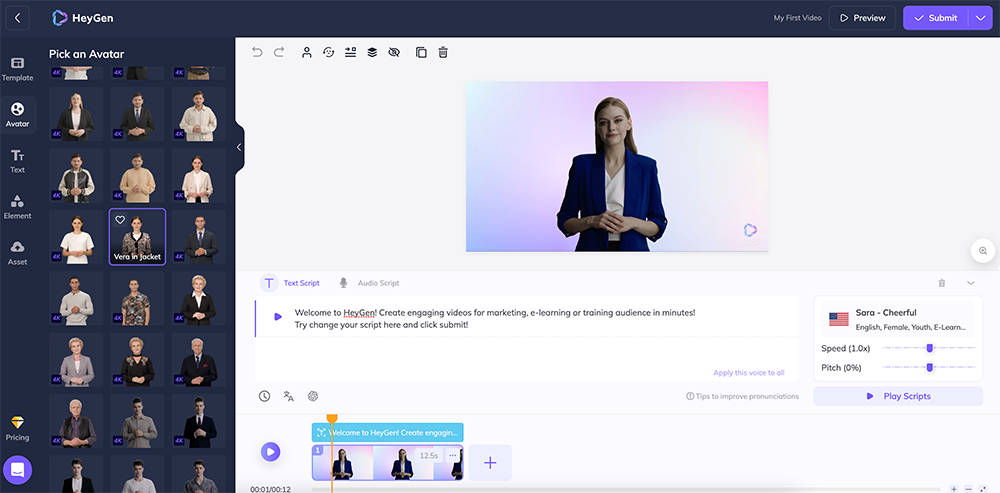Delete the selection with the toolbar trash icon
1000x493 pixels.
coord(443,52)
